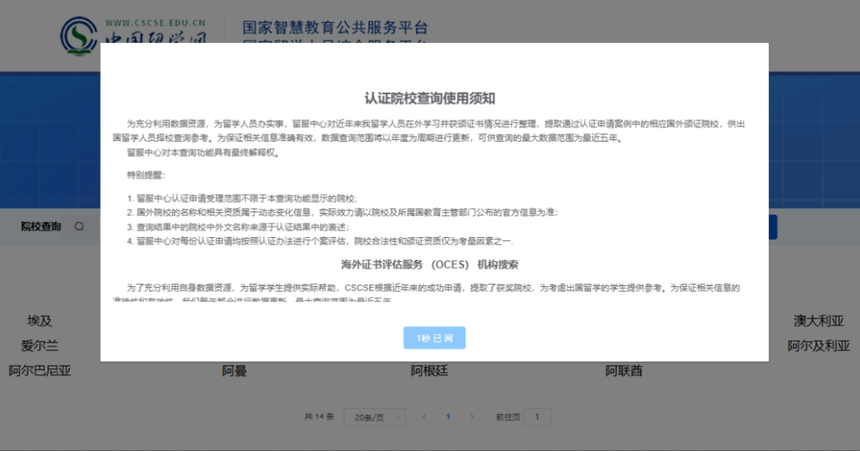The height and width of the screenshot is (451, 860).
Task: Select country 澳大利亚
Action: (x=818, y=321)
